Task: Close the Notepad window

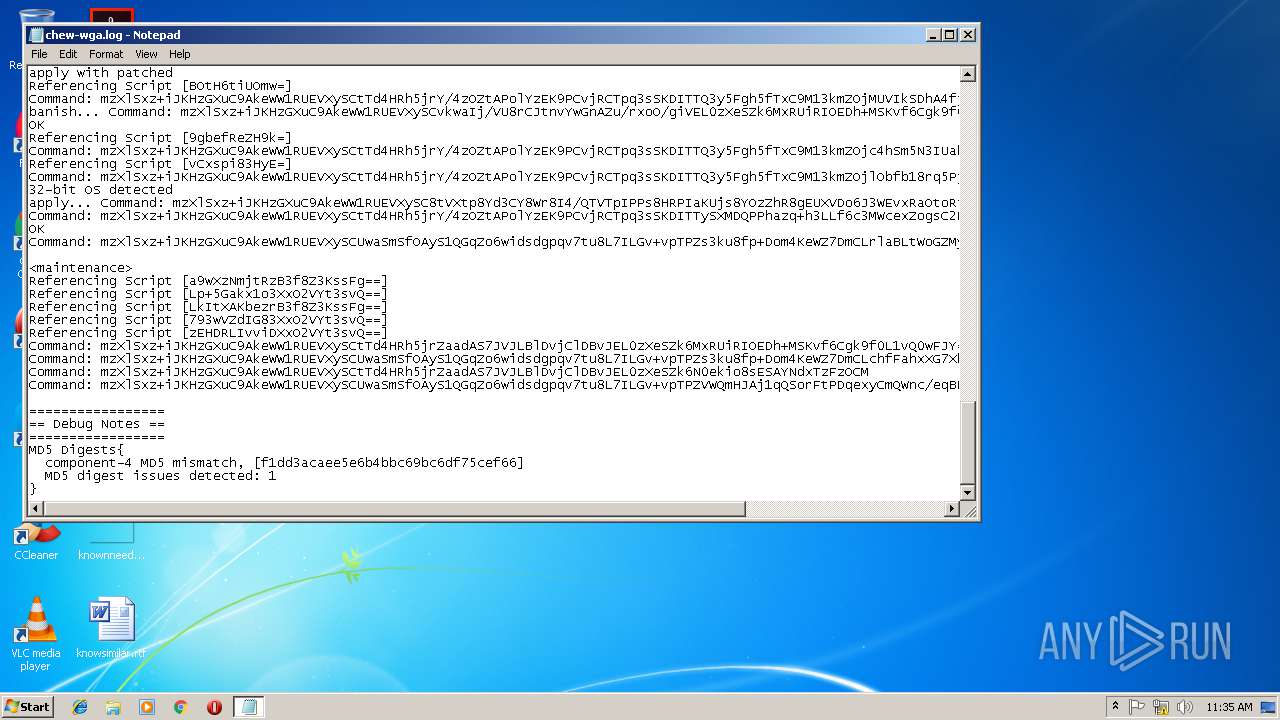Action: [x=967, y=35]
